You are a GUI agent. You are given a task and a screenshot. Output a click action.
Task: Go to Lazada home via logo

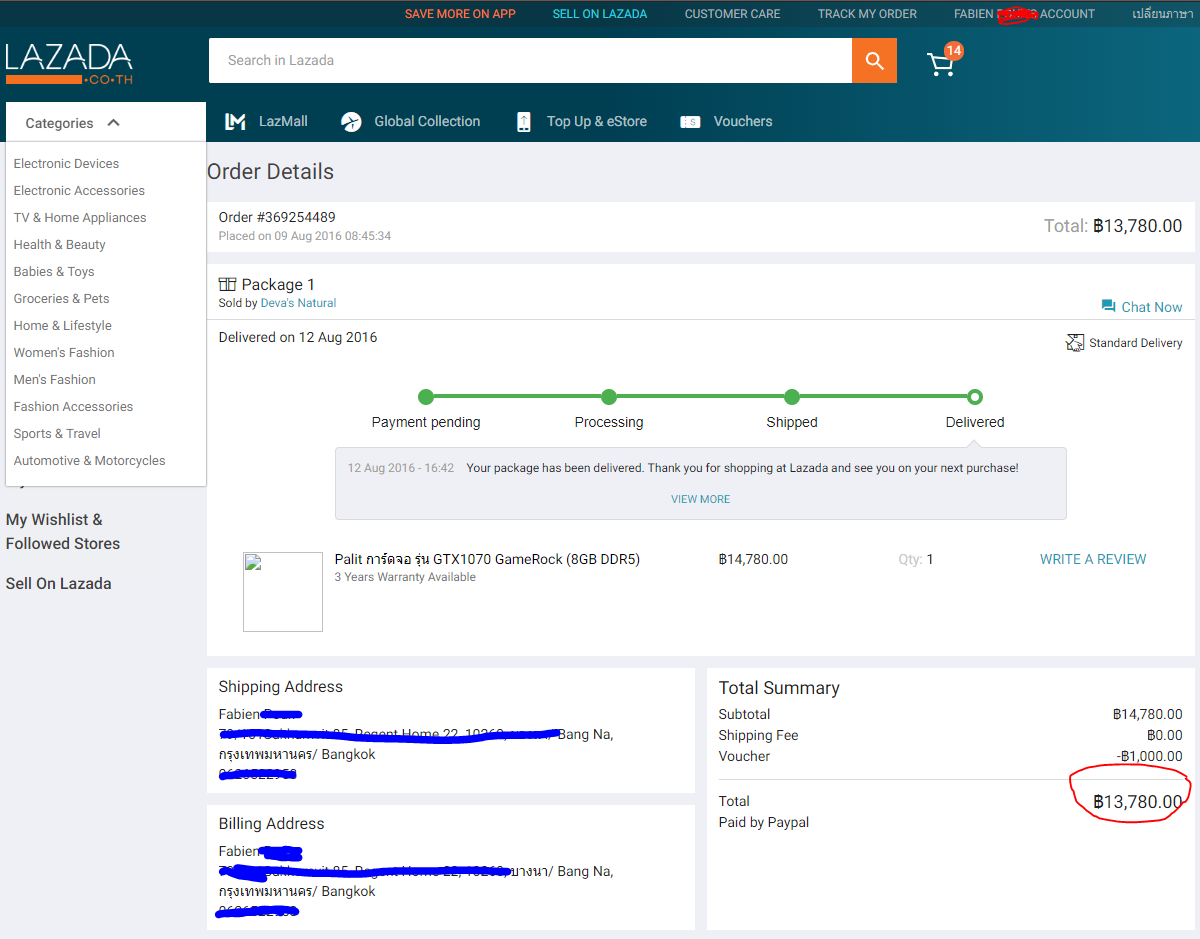click(69, 63)
